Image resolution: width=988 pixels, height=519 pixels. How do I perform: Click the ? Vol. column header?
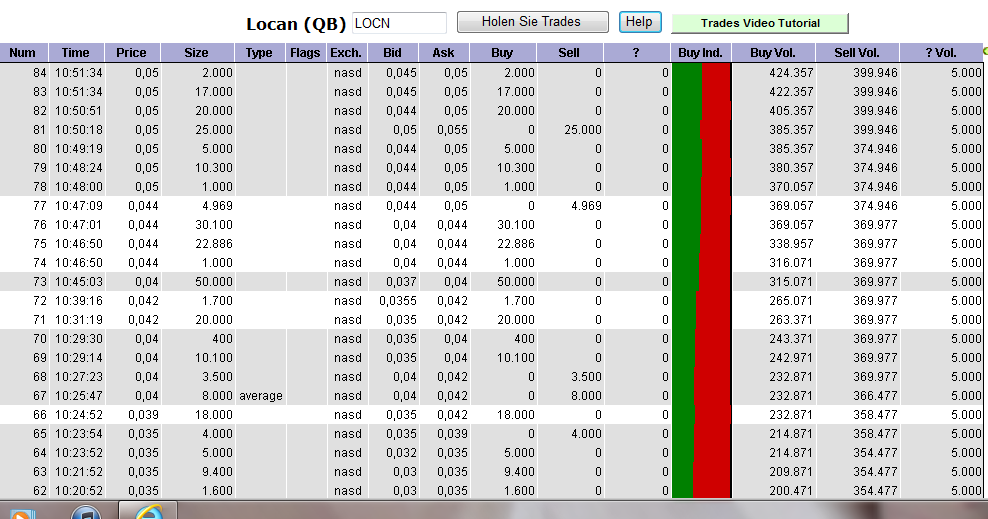pyautogui.click(x=941, y=52)
